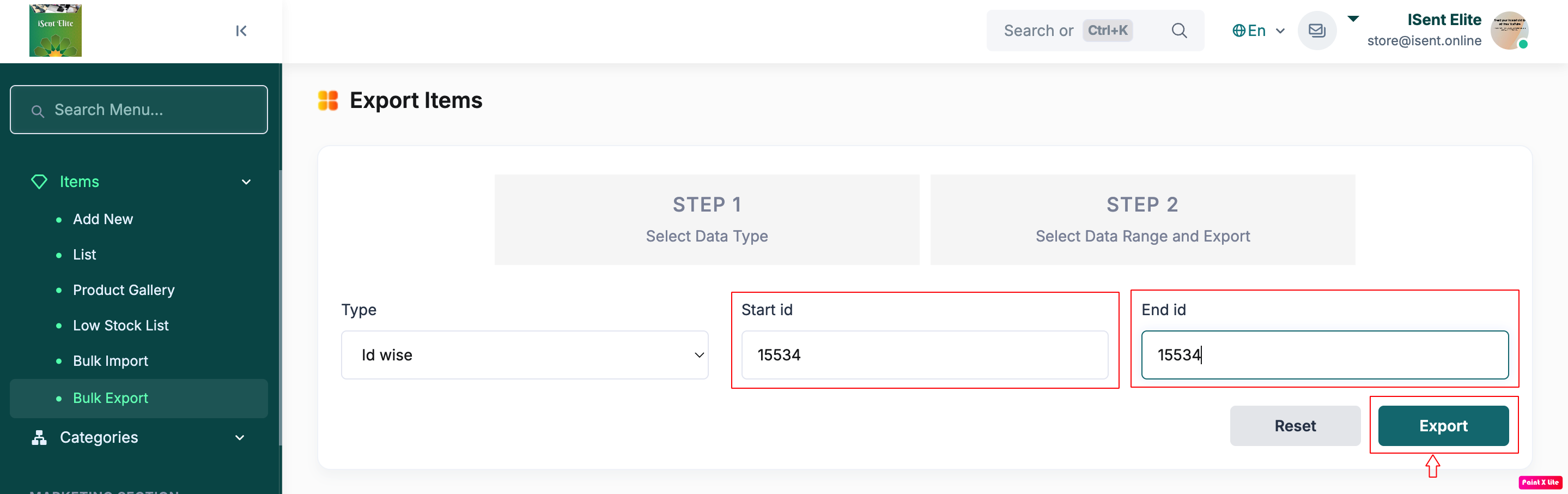This screenshot has height=494, width=1568.
Task: Click the Items diamond icon
Action: pos(39,182)
